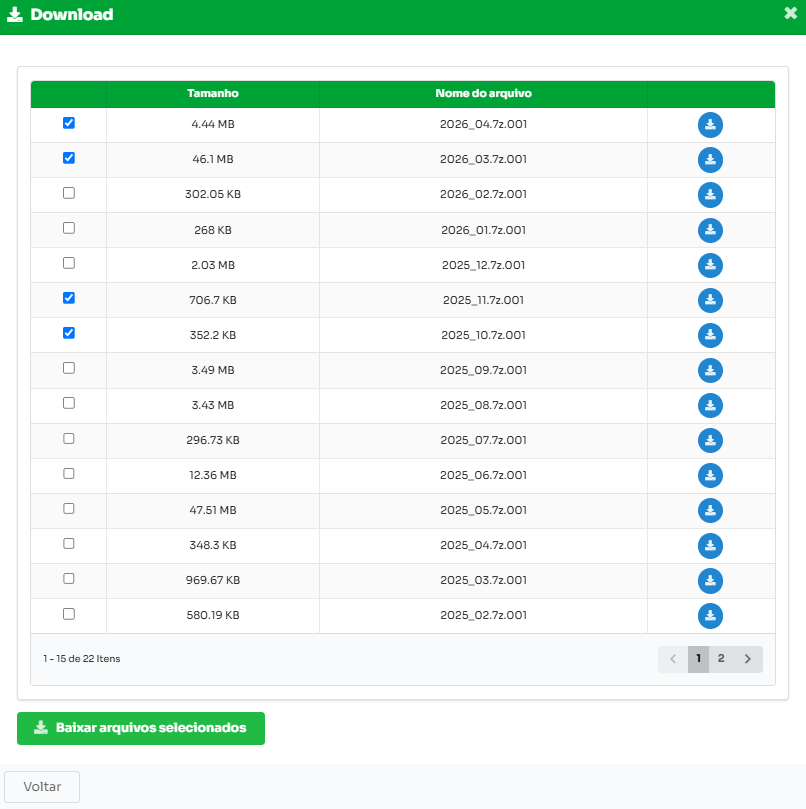The image size is (806, 809).
Task: Click the Tamanho column header
Action: (213, 93)
